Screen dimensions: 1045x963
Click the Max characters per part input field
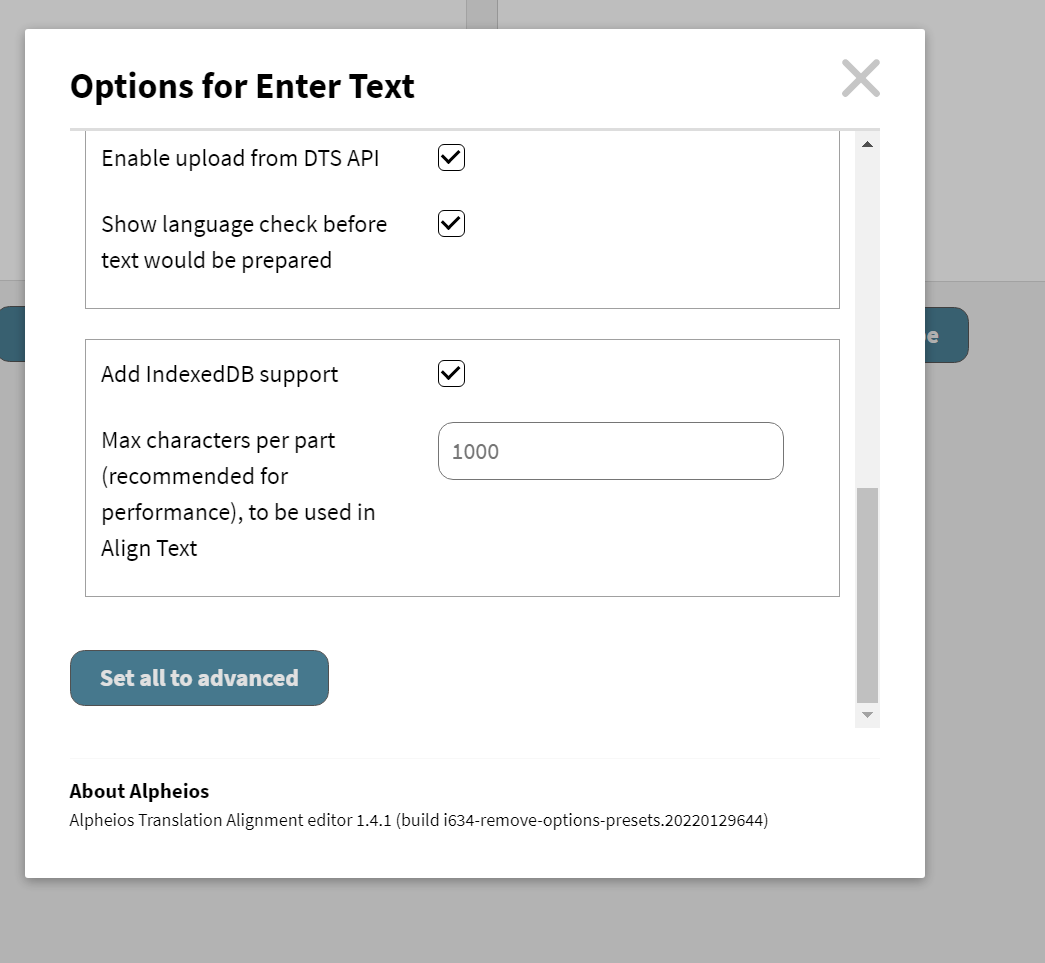click(610, 451)
